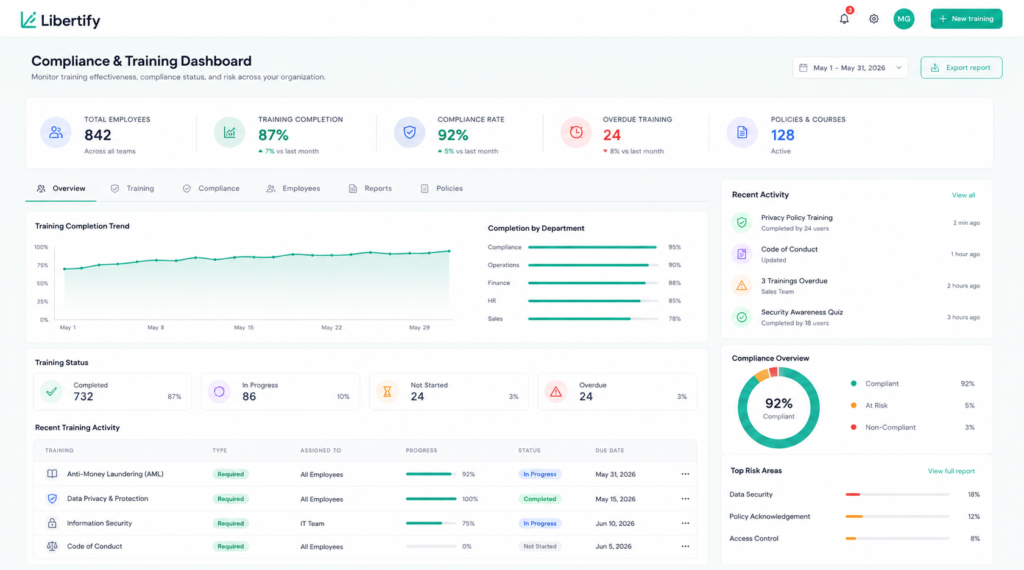Click the Overdue status alert triangle icon

(x=556, y=392)
